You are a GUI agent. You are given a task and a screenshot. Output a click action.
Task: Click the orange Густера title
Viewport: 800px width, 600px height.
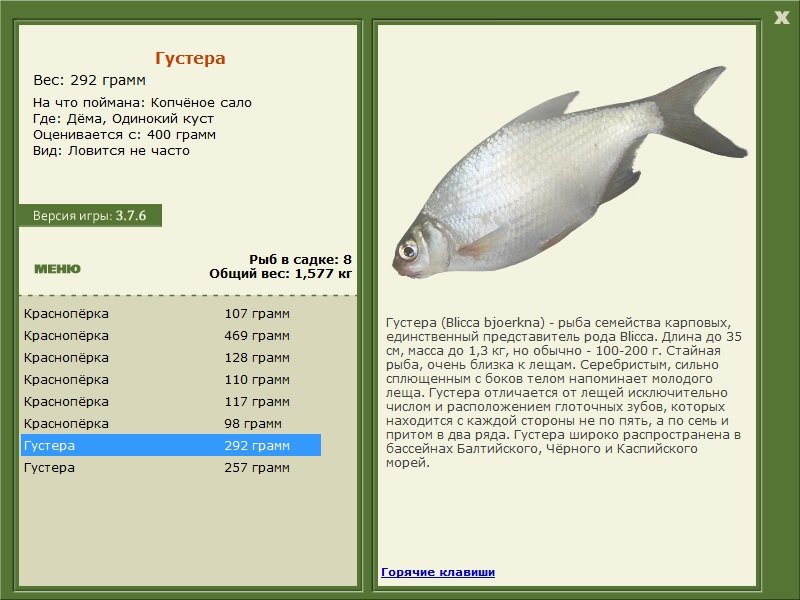pos(190,58)
